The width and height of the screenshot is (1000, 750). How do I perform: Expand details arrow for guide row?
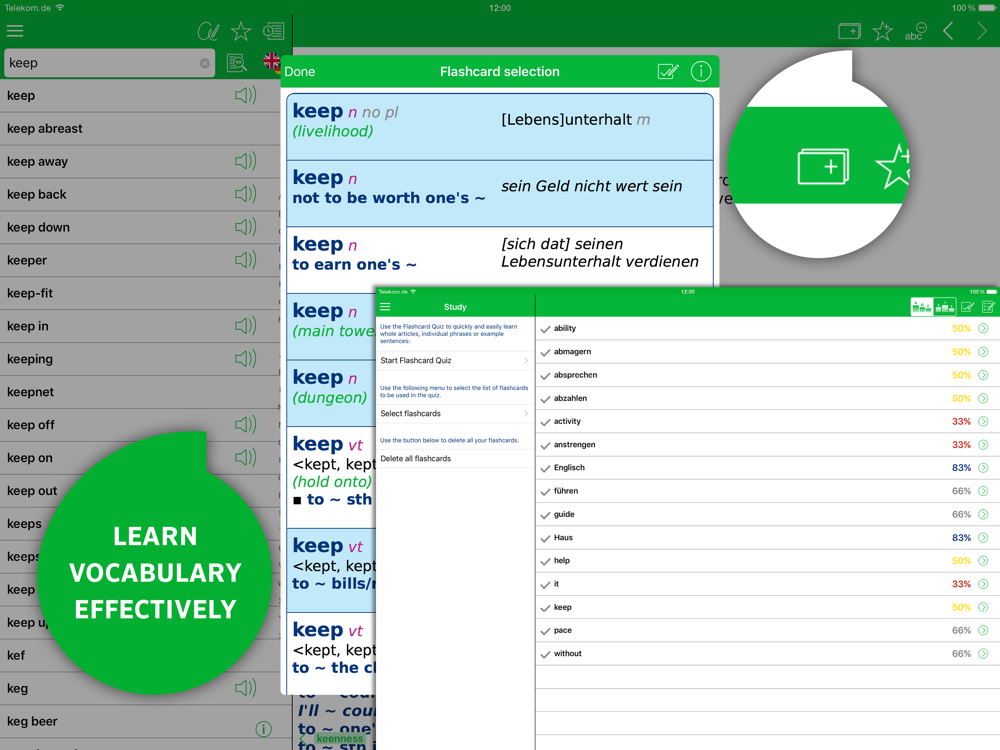pos(983,514)
